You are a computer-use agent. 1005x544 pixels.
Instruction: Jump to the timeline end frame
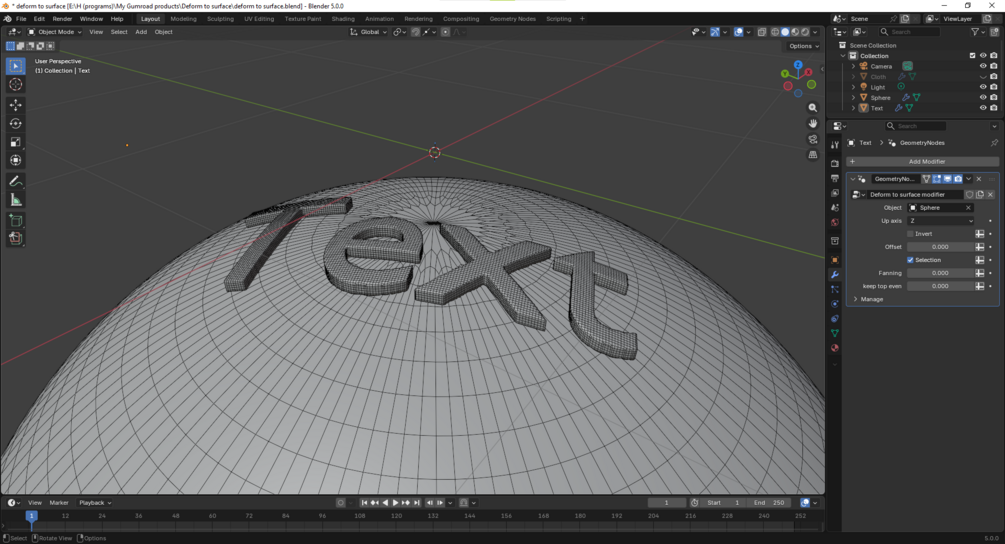click(x=417, y=503)
